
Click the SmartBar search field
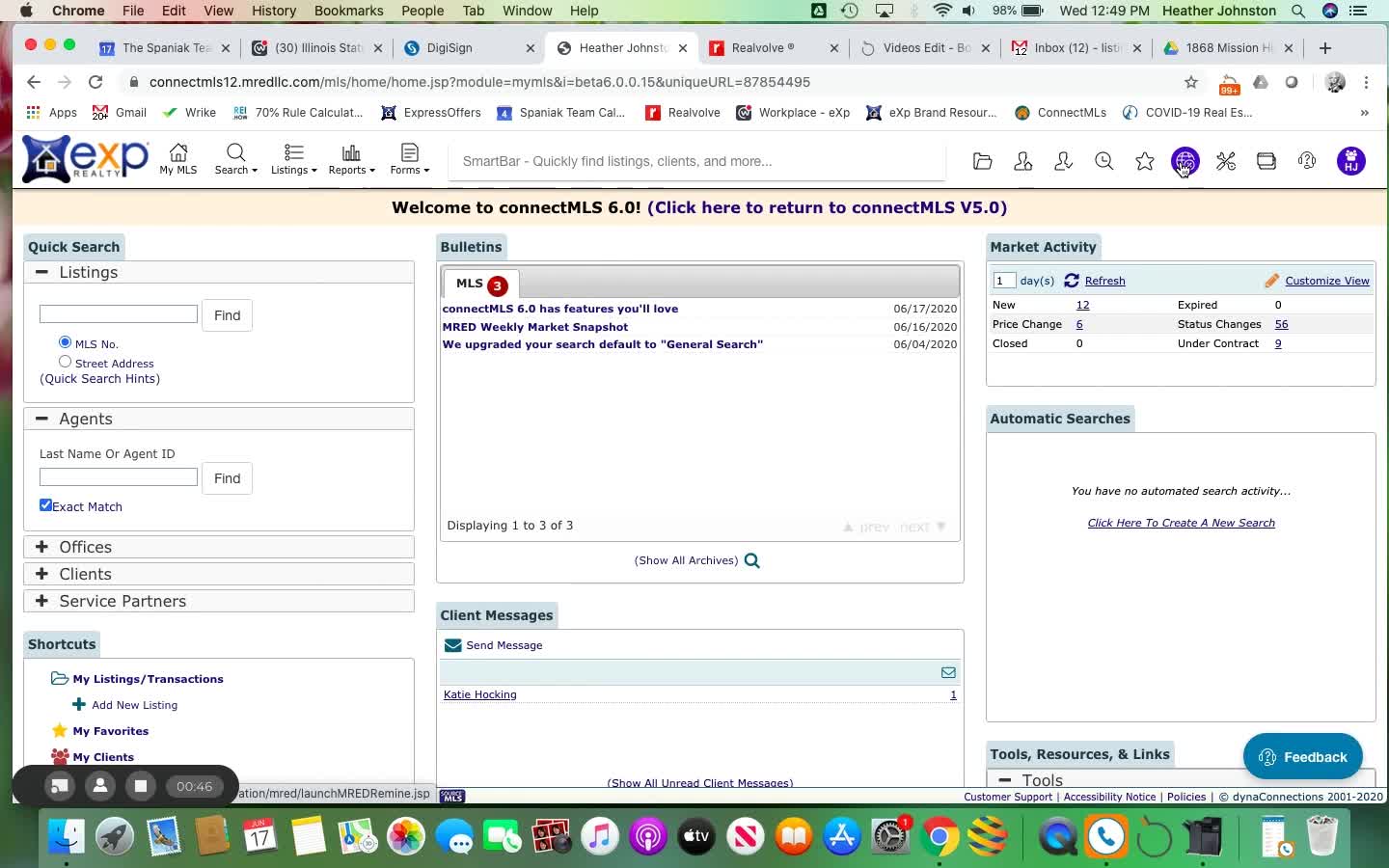pos(696,161)
